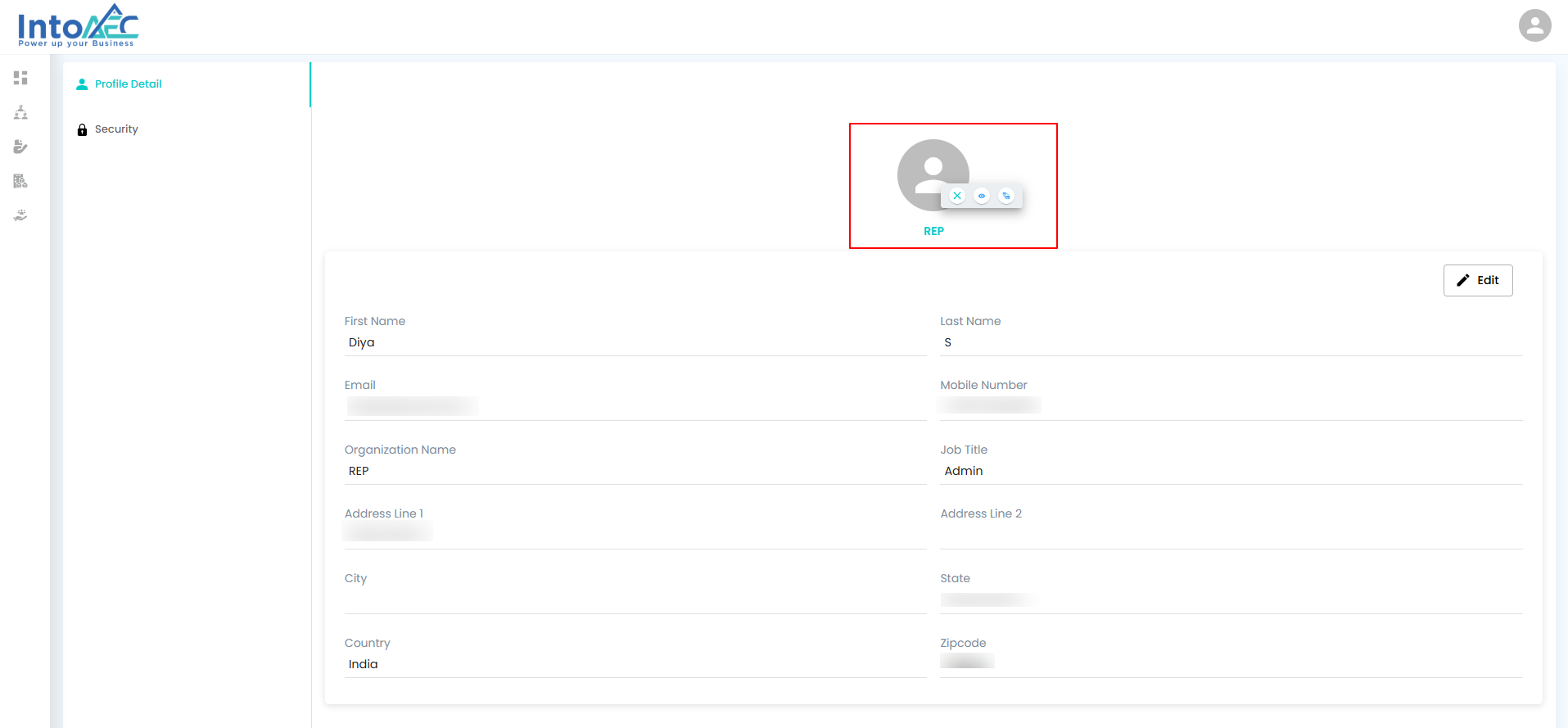Click the Edit button

1478,280
